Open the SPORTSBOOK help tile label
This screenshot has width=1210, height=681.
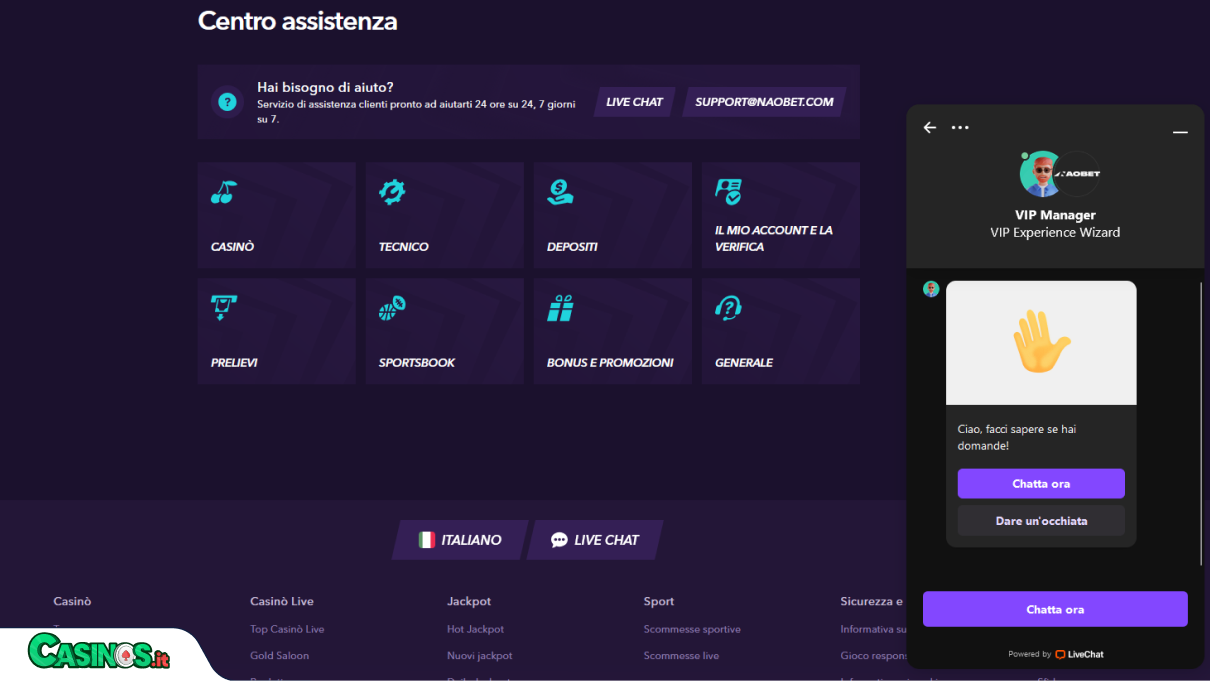417,363
